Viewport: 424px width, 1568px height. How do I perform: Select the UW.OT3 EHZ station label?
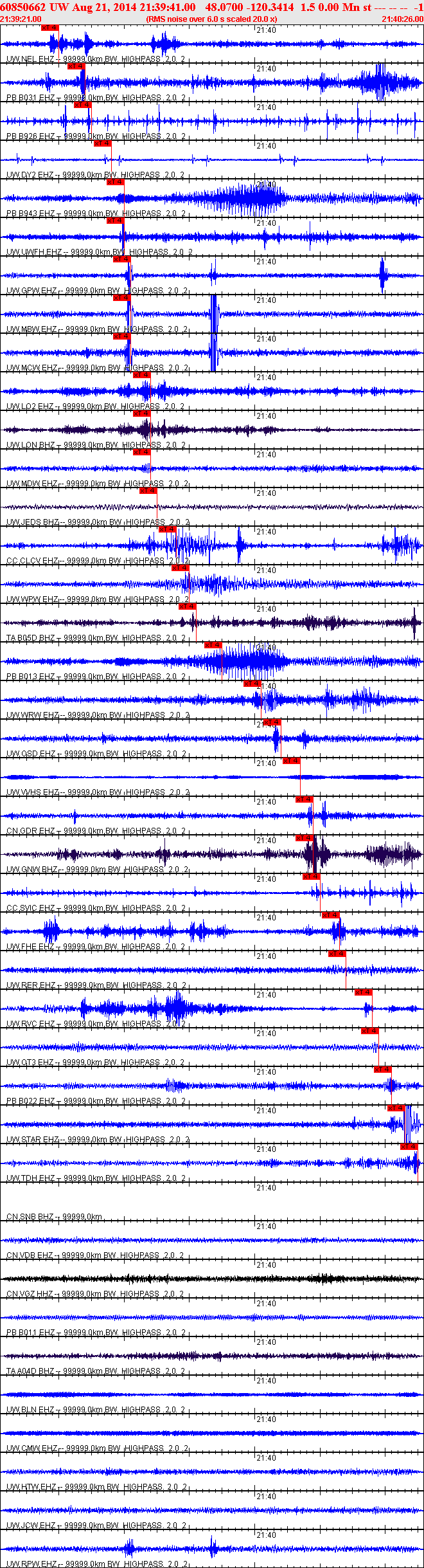(x=30, y=1062)
